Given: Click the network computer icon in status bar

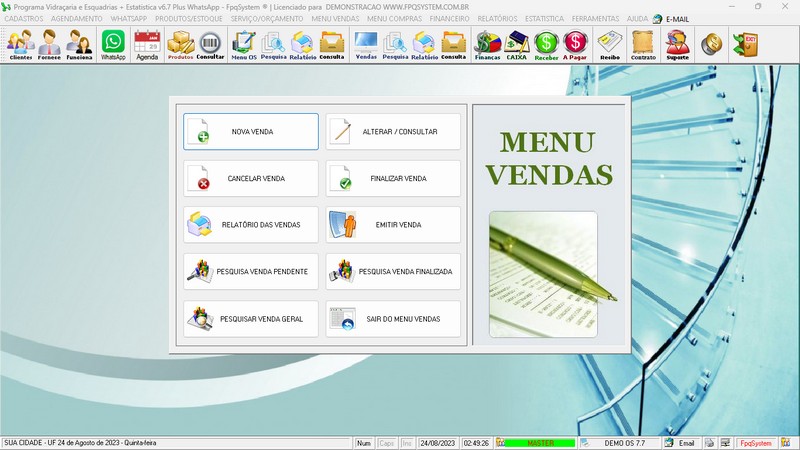Looking at the screenshot, I should pyautogui.click(x=725, y=443).
